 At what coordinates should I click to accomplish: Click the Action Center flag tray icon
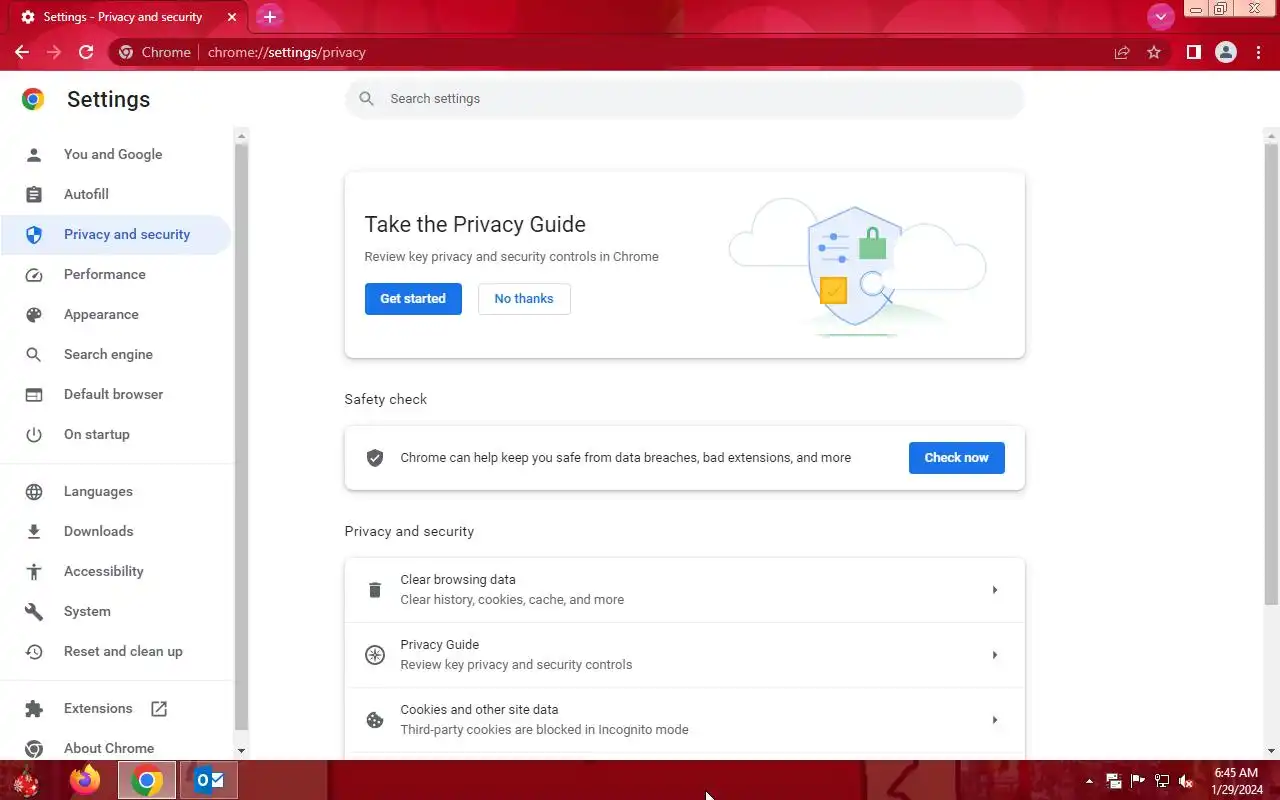(1138, 781)
